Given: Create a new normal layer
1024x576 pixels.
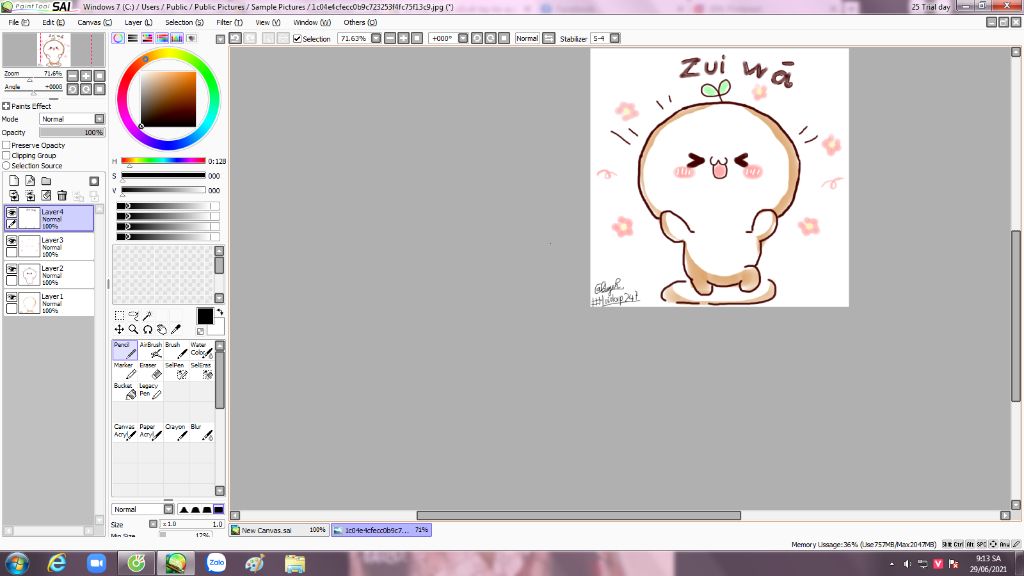Looking at the screenshot, I should click(14, 181).
